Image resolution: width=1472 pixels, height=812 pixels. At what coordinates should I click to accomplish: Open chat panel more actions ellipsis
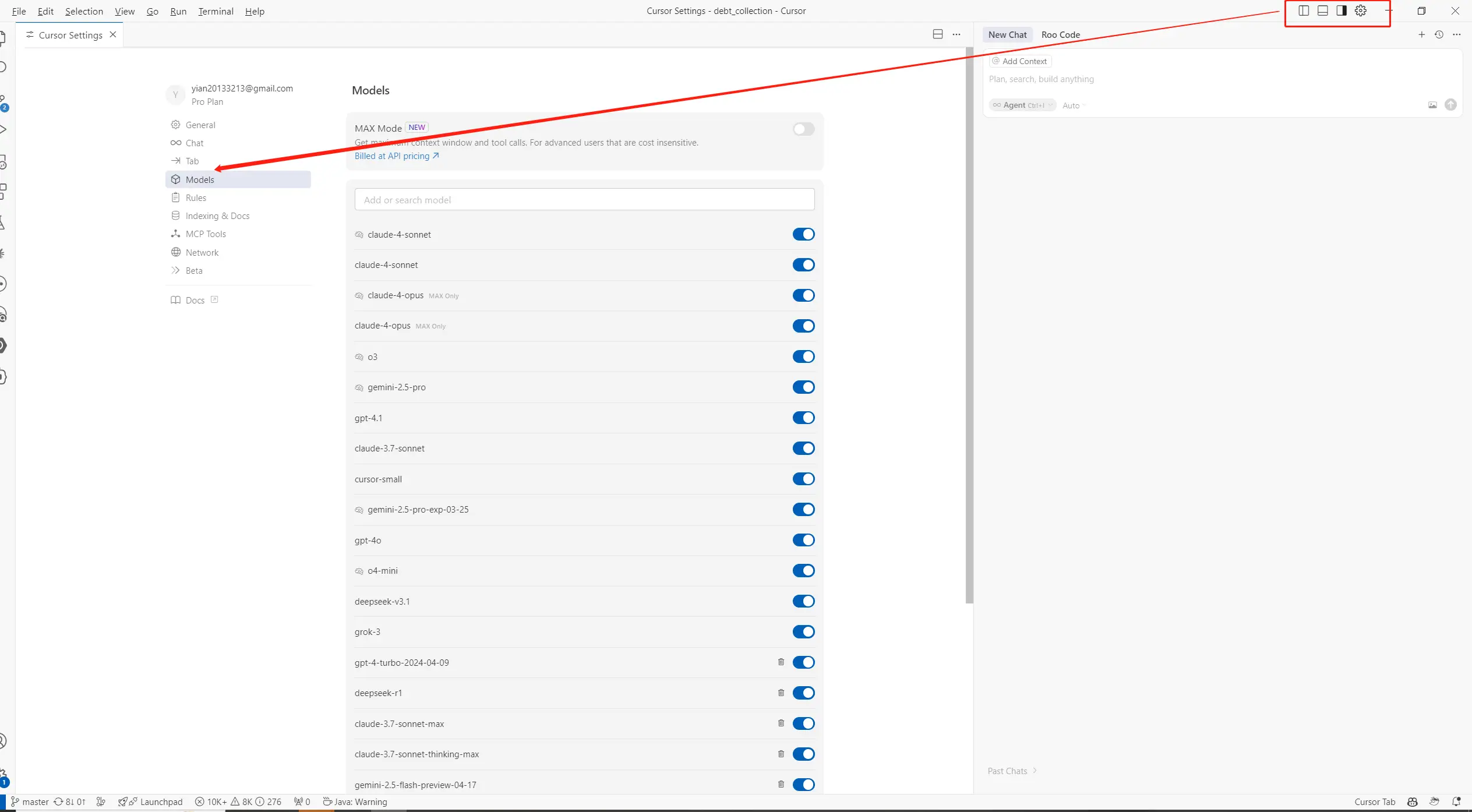tap(1457, 34)
